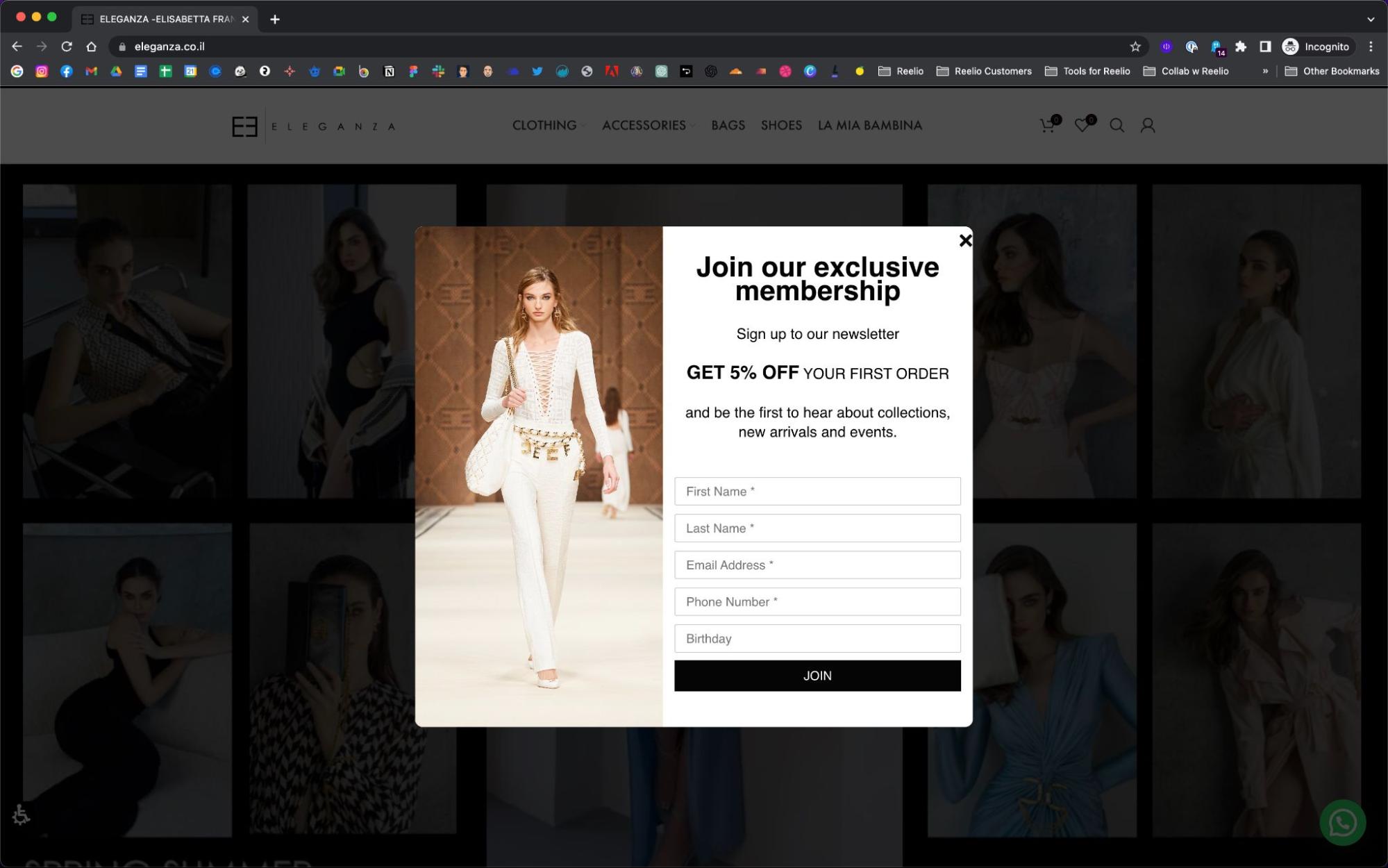This screenshot has width=1388, height=868.
Task: Open the Cloudflare bookmark
Action: (x=736, y=71)
